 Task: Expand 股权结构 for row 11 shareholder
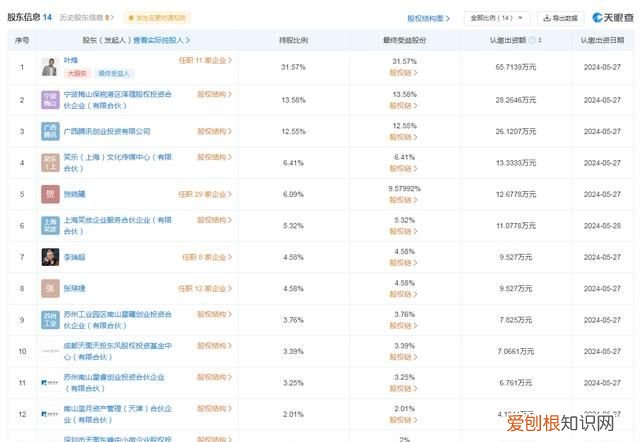pos(214,377)
